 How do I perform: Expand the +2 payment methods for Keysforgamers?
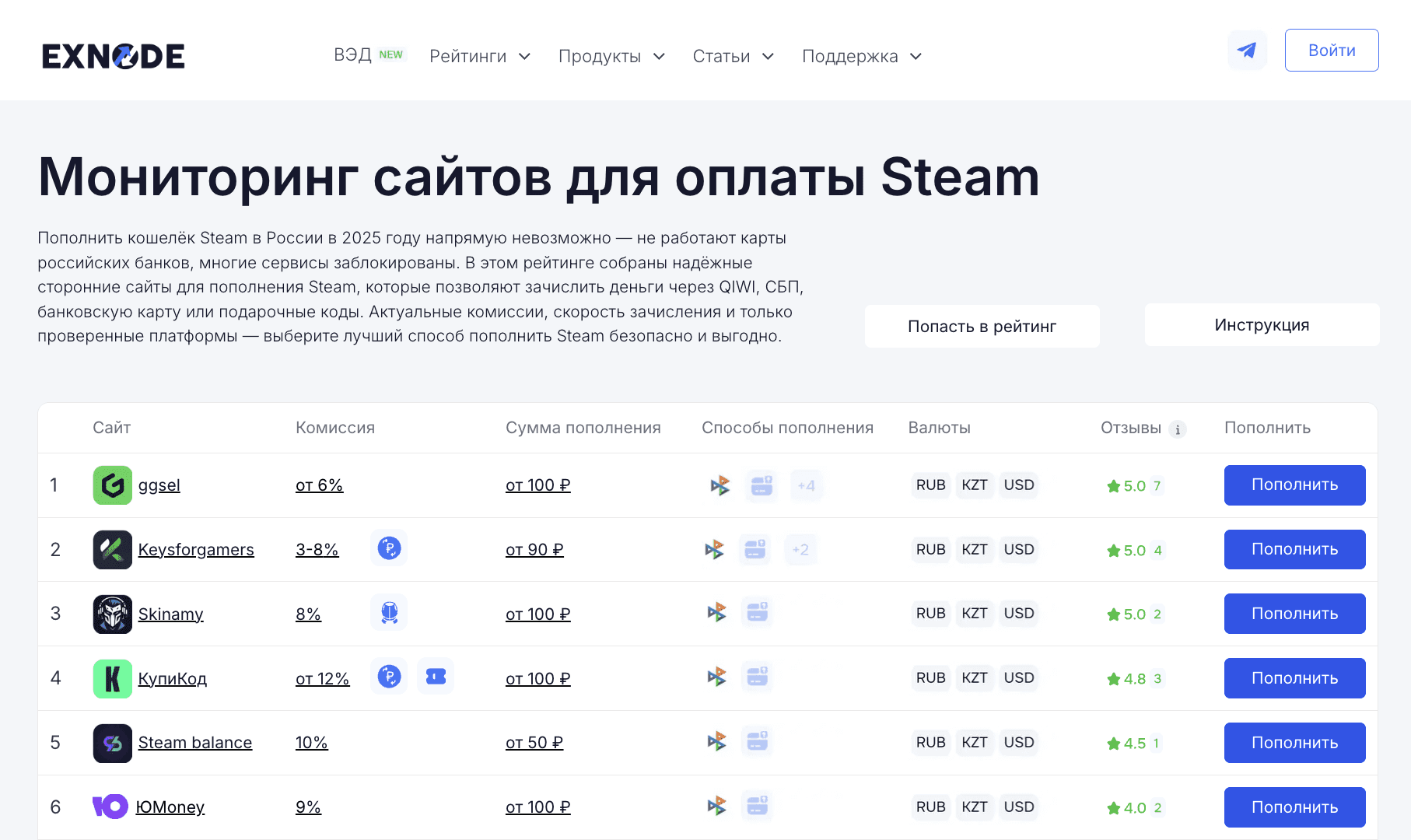[800, 550]
